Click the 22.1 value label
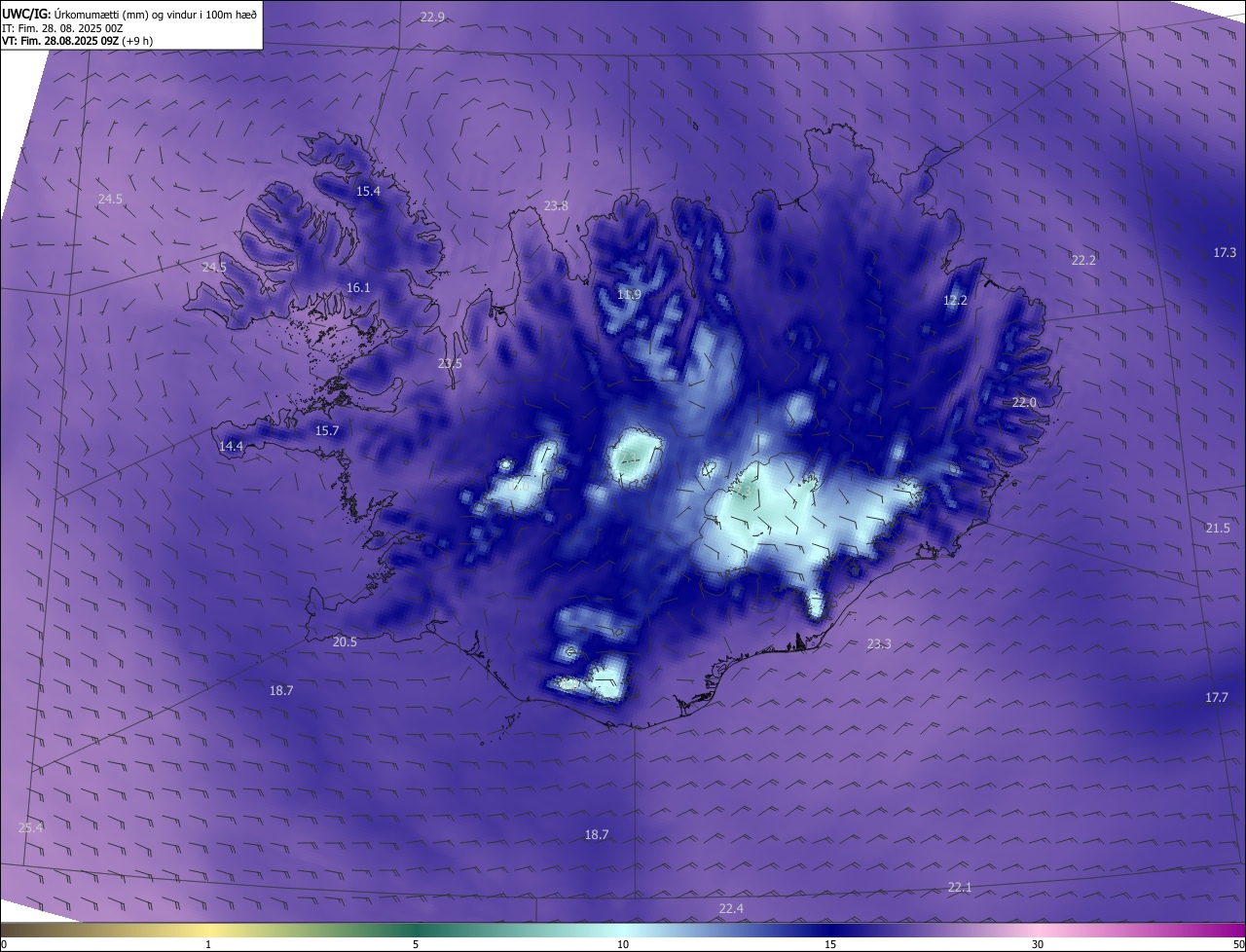 click(x=960, y=887)
